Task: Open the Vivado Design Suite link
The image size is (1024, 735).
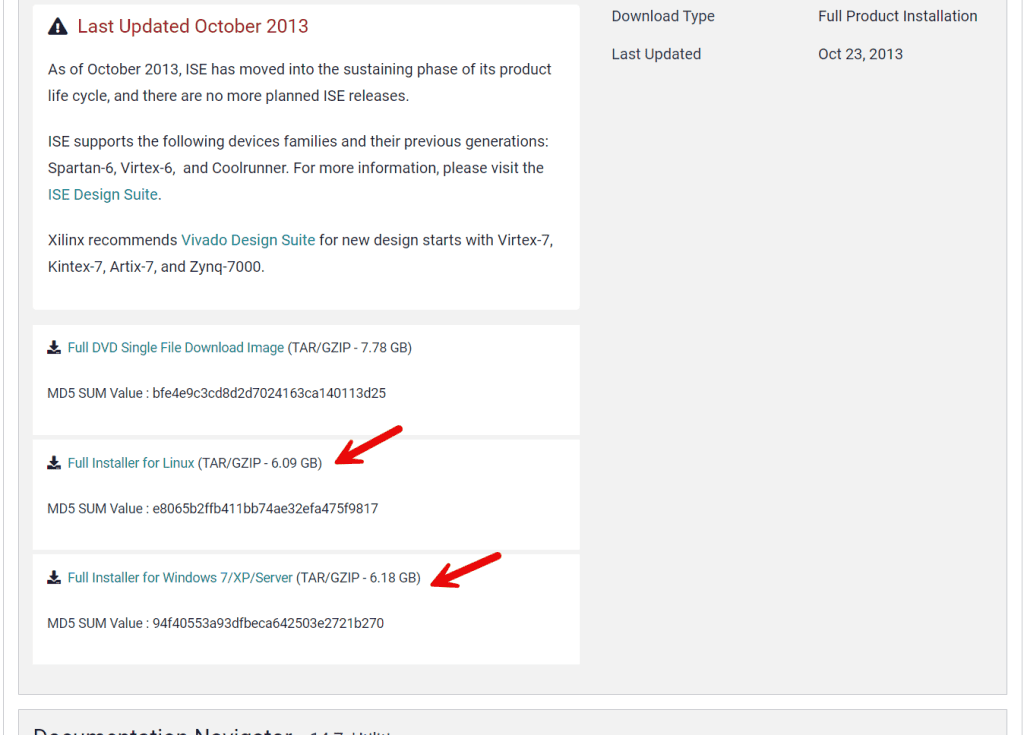Action: (248, 240)
